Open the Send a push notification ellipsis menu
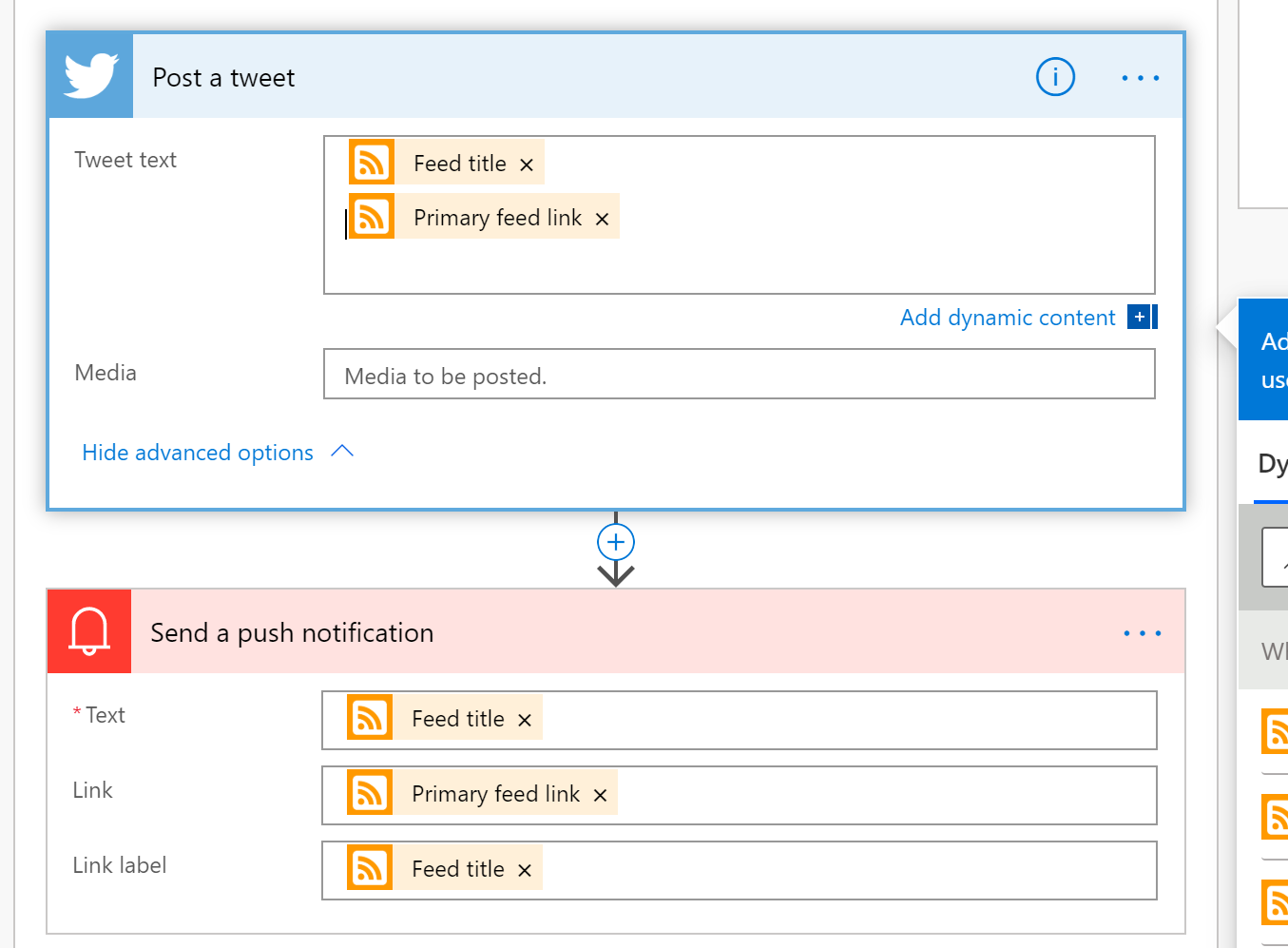 coord(1142,633)
